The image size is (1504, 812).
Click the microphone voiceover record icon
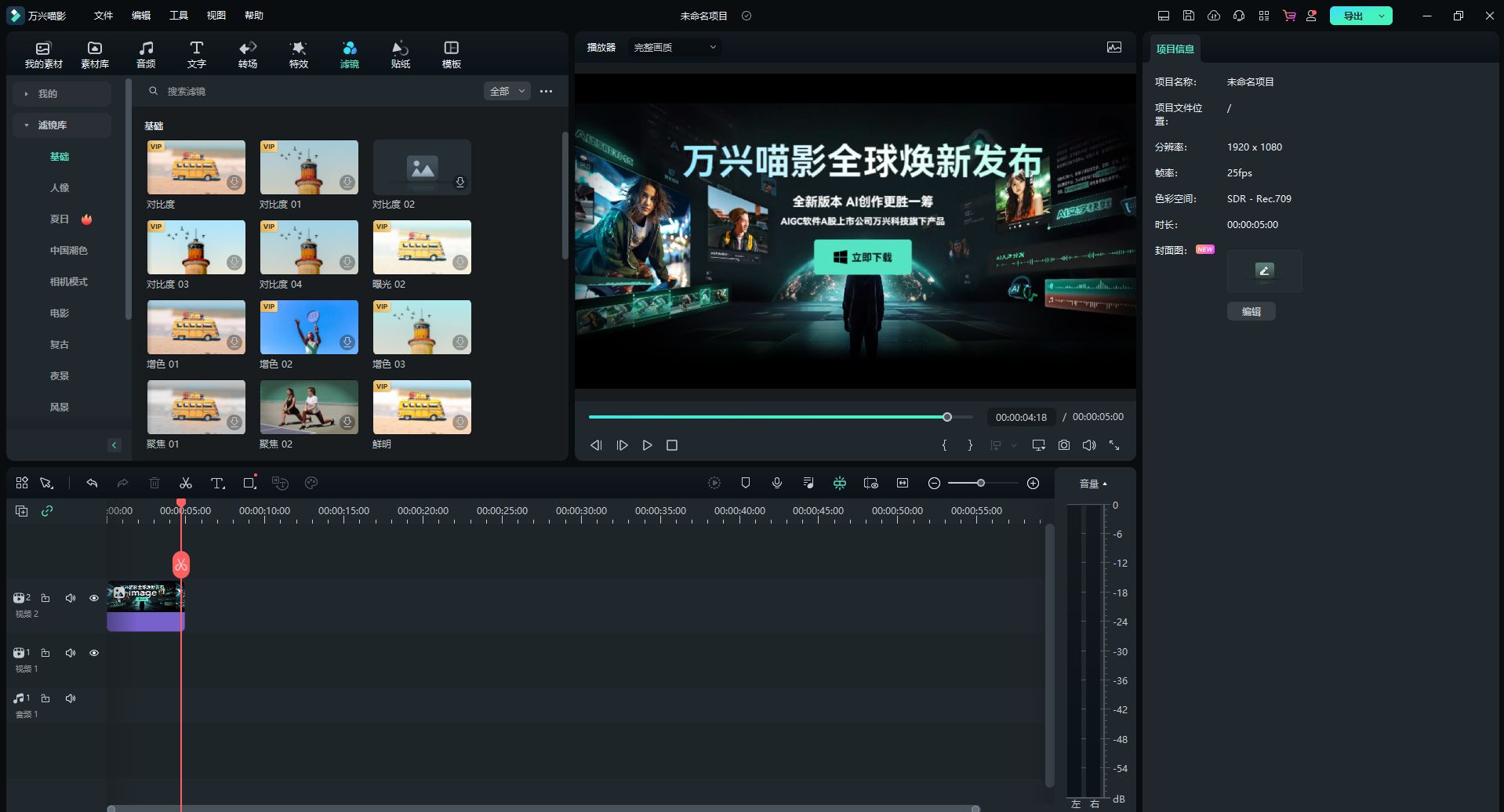click(x=777, y=483)
